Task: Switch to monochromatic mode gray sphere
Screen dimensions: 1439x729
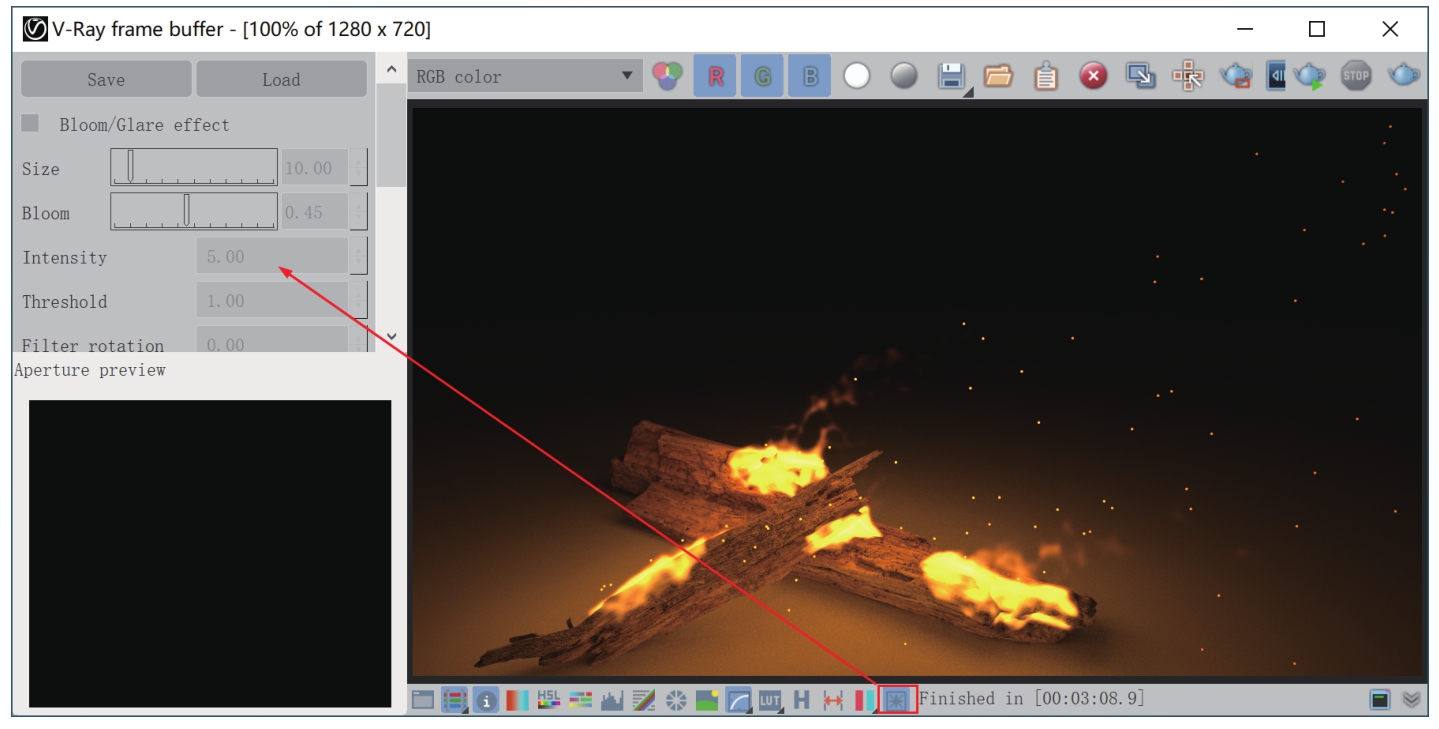Action: [x=904, y=77]
